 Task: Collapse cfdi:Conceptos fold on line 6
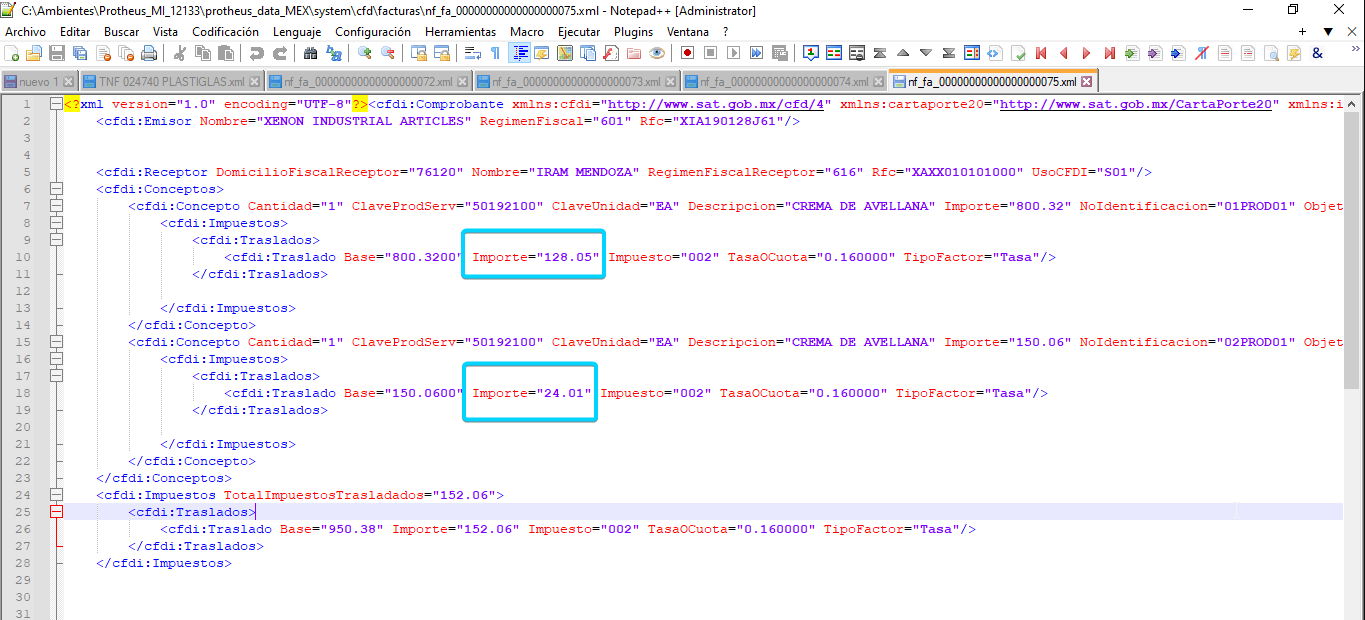point(56,189)
